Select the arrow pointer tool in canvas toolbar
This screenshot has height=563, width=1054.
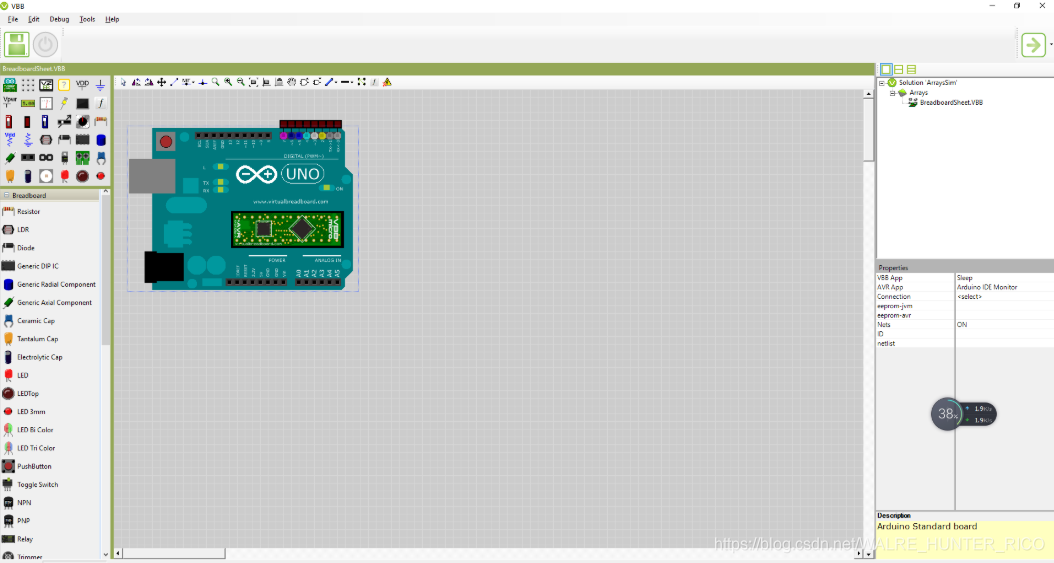coord(123,82)
